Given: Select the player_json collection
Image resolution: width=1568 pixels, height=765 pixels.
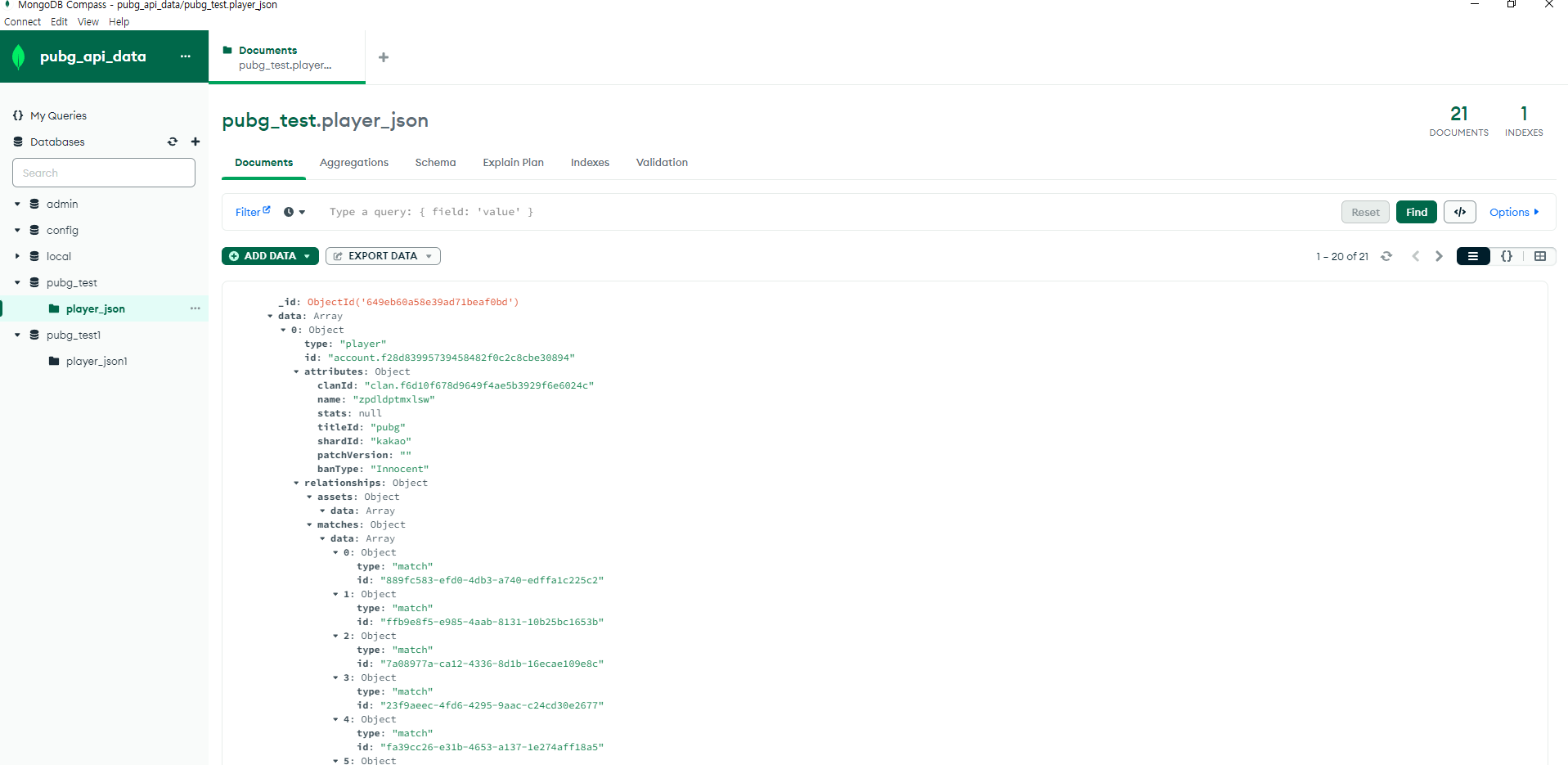Looking at the screenshot, I should coord(96,308).
